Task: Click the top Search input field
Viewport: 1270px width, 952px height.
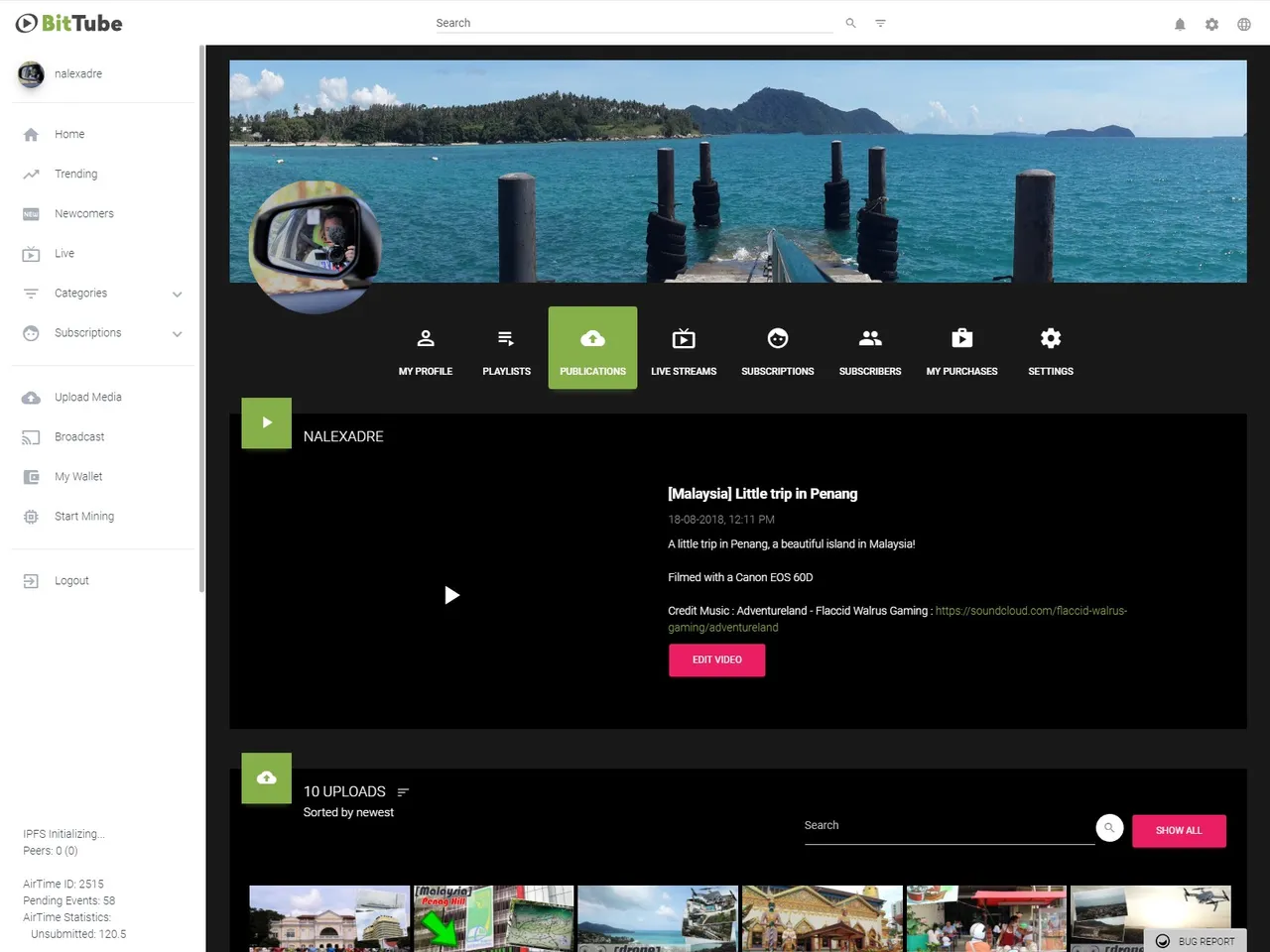Action: point(634,23)
